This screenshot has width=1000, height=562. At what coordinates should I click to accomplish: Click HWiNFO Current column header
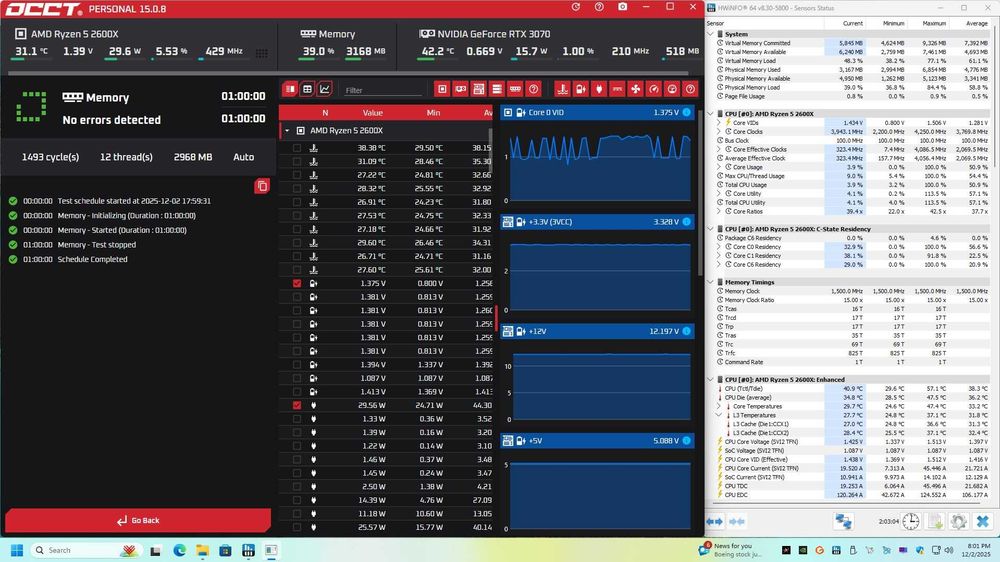click(x=853, y=23)
